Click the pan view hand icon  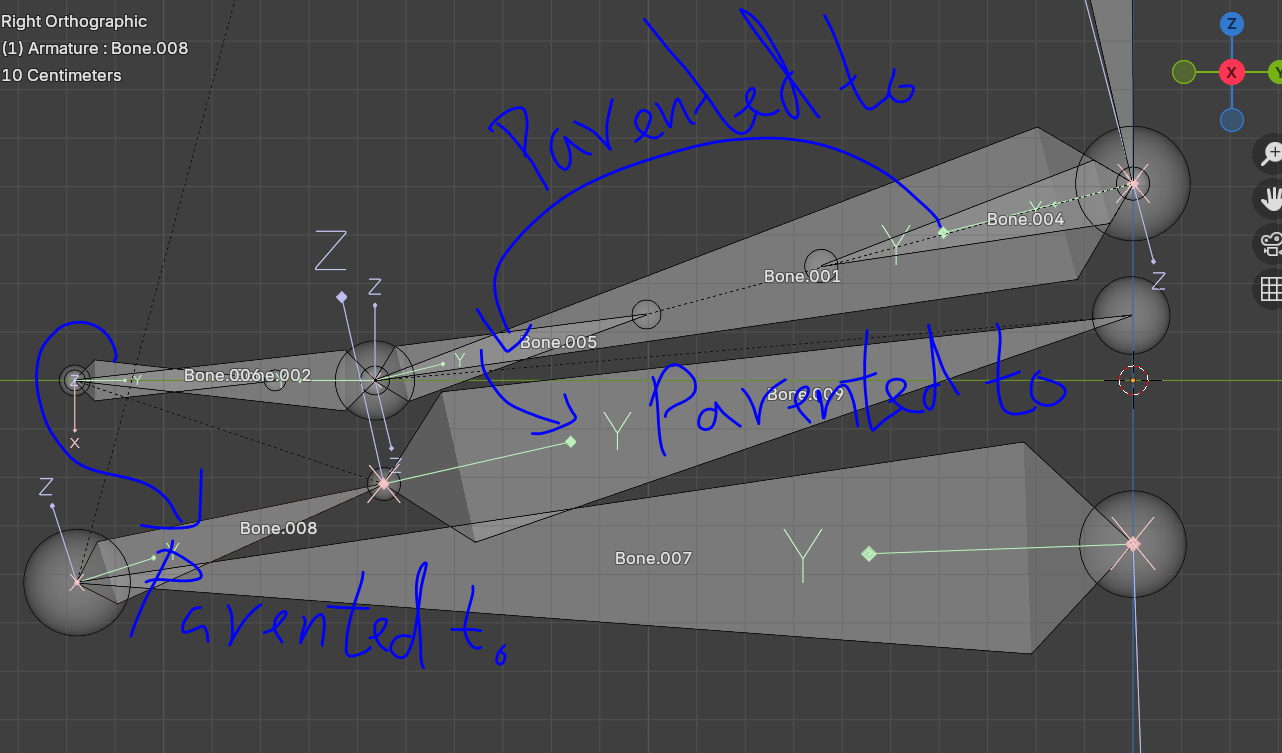1271,199
